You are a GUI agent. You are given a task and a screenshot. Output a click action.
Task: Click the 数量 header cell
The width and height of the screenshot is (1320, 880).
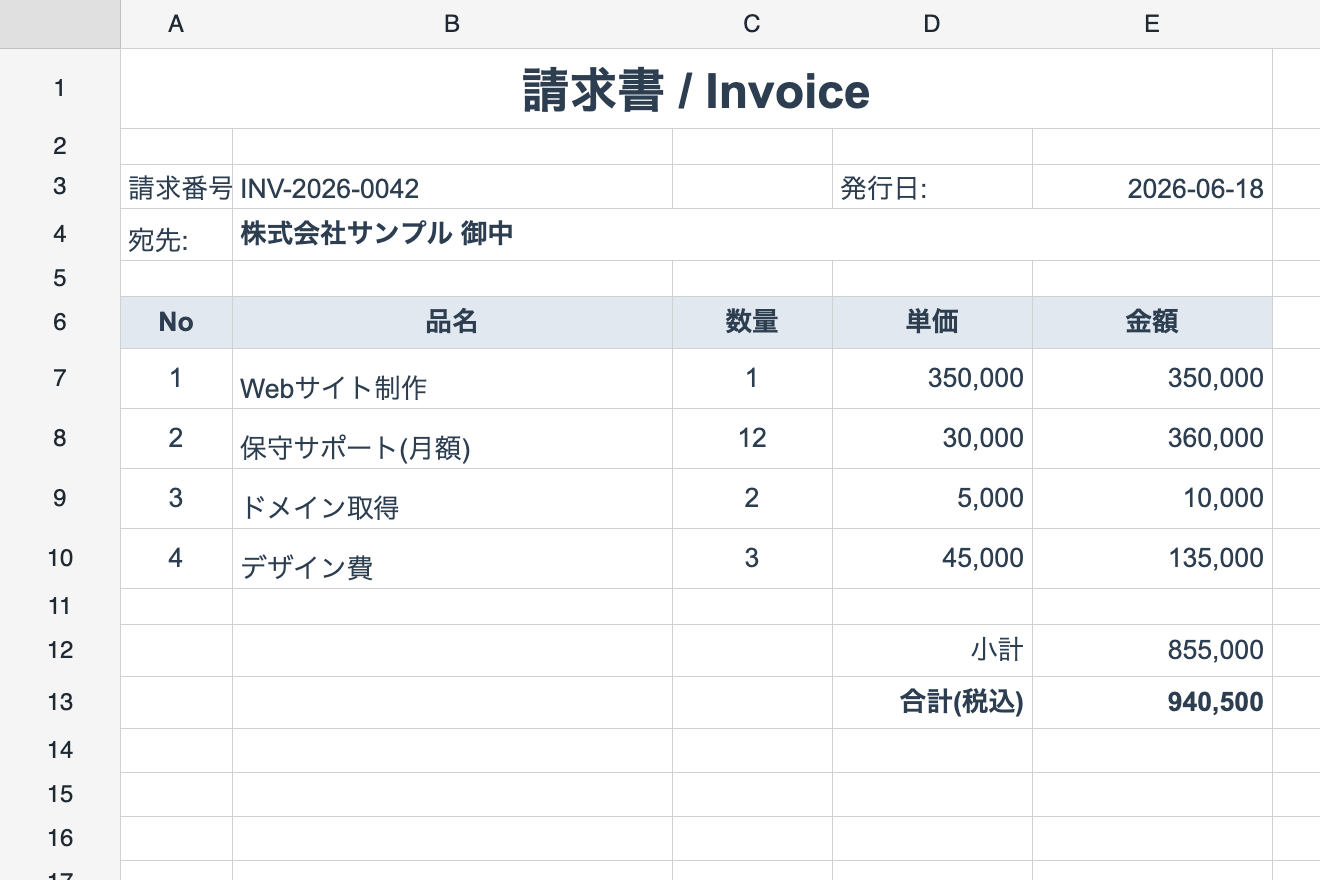752,322
